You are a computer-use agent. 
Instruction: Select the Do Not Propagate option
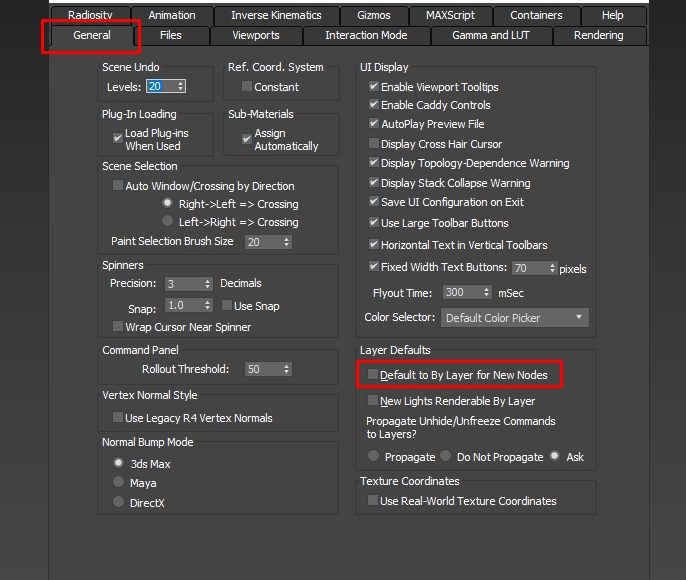(x=446, y=456)
